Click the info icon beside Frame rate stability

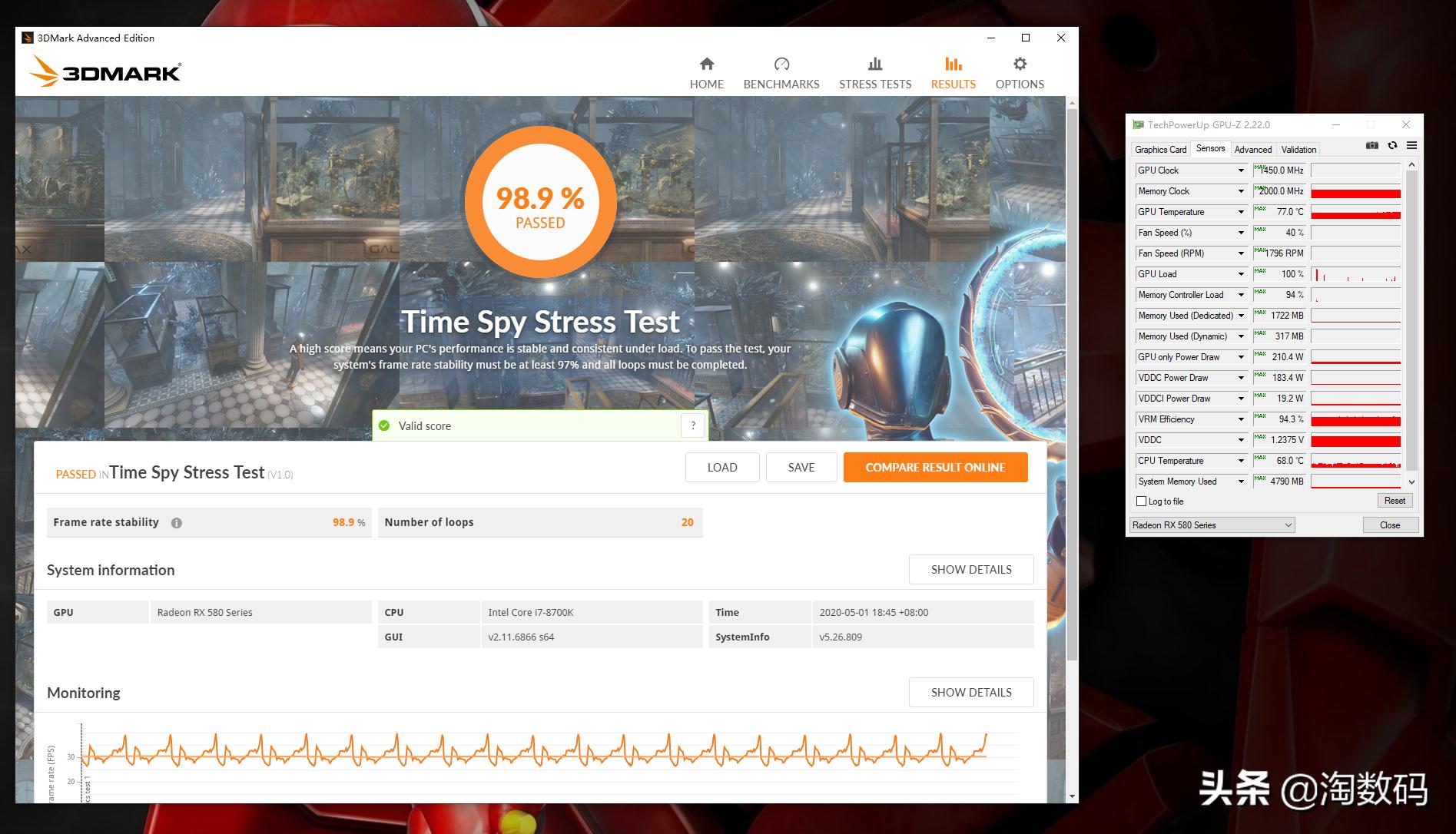pos(177,523)
